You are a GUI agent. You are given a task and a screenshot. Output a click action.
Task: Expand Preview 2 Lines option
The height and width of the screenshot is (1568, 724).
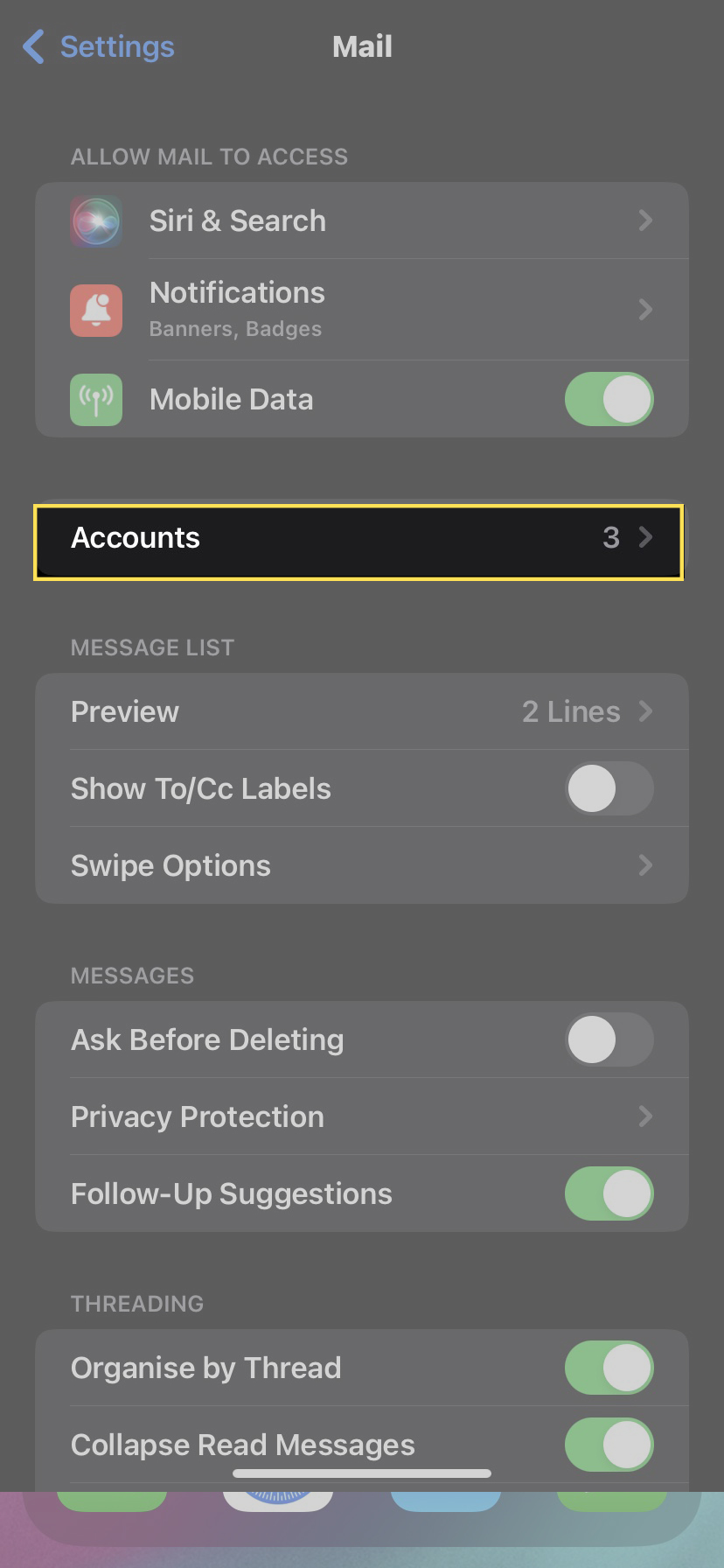click(586, 711)
